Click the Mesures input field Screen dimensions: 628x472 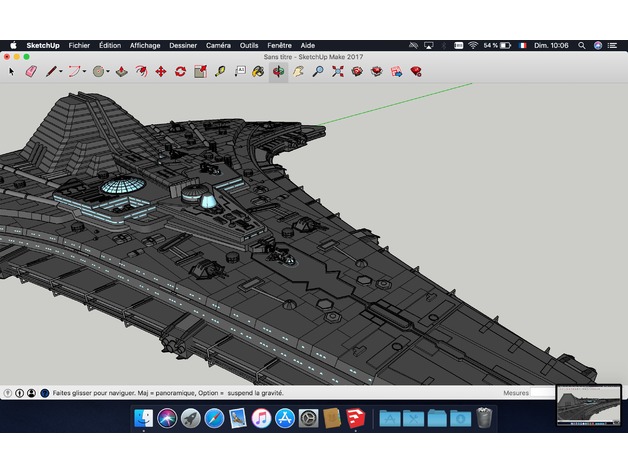click(x=543, y=393)
